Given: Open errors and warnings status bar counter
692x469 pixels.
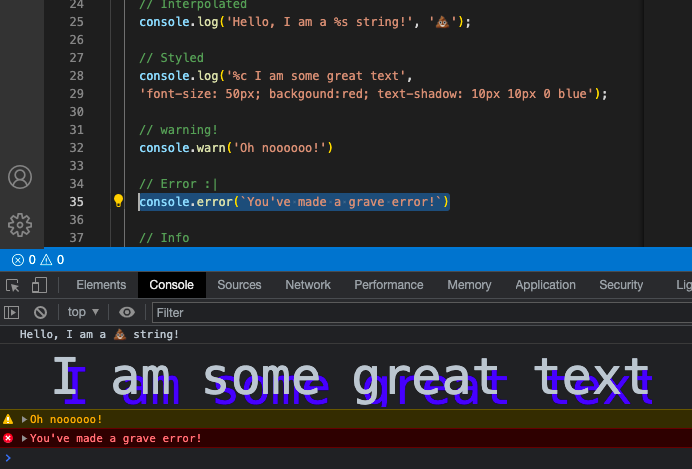Looking at the screenshot, I should pos(38,260).
